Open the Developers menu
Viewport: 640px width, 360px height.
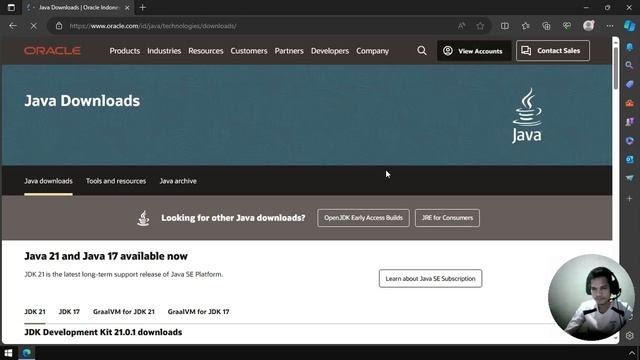330,51
